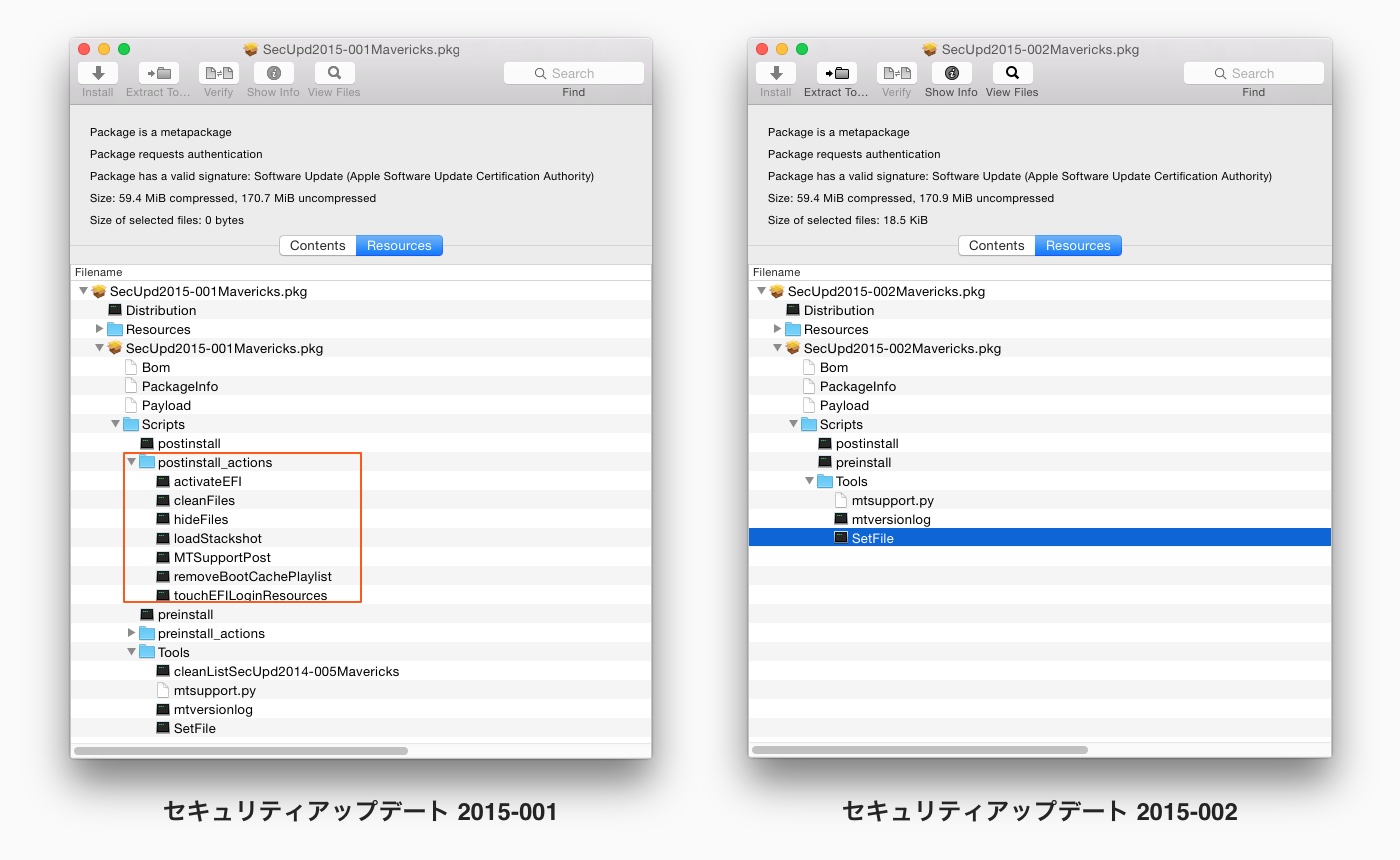The height and width of the screenshot is (860, 1400).
Task: Select postinstall row in 2015-001 window
Action: coord(361,443)
